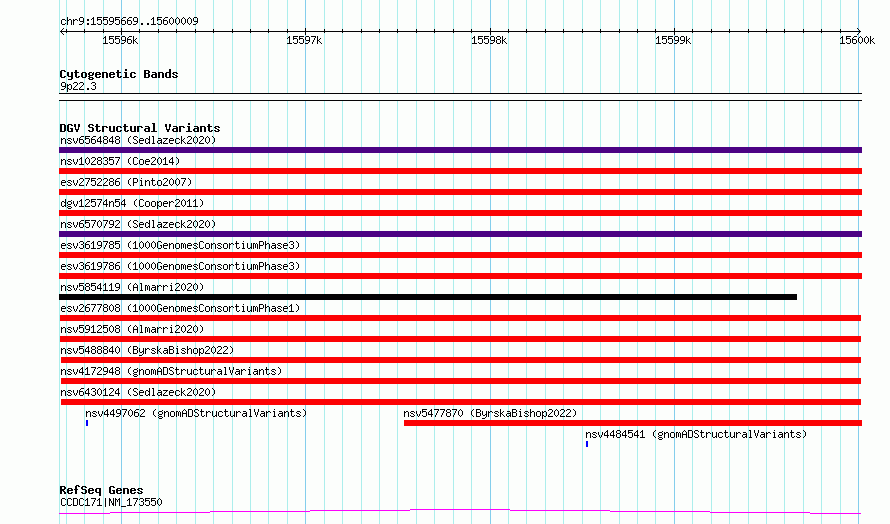Select the 9p22.3 cytogenetic band label
This screenshot has width=890, height=524.
coord(78,86)
